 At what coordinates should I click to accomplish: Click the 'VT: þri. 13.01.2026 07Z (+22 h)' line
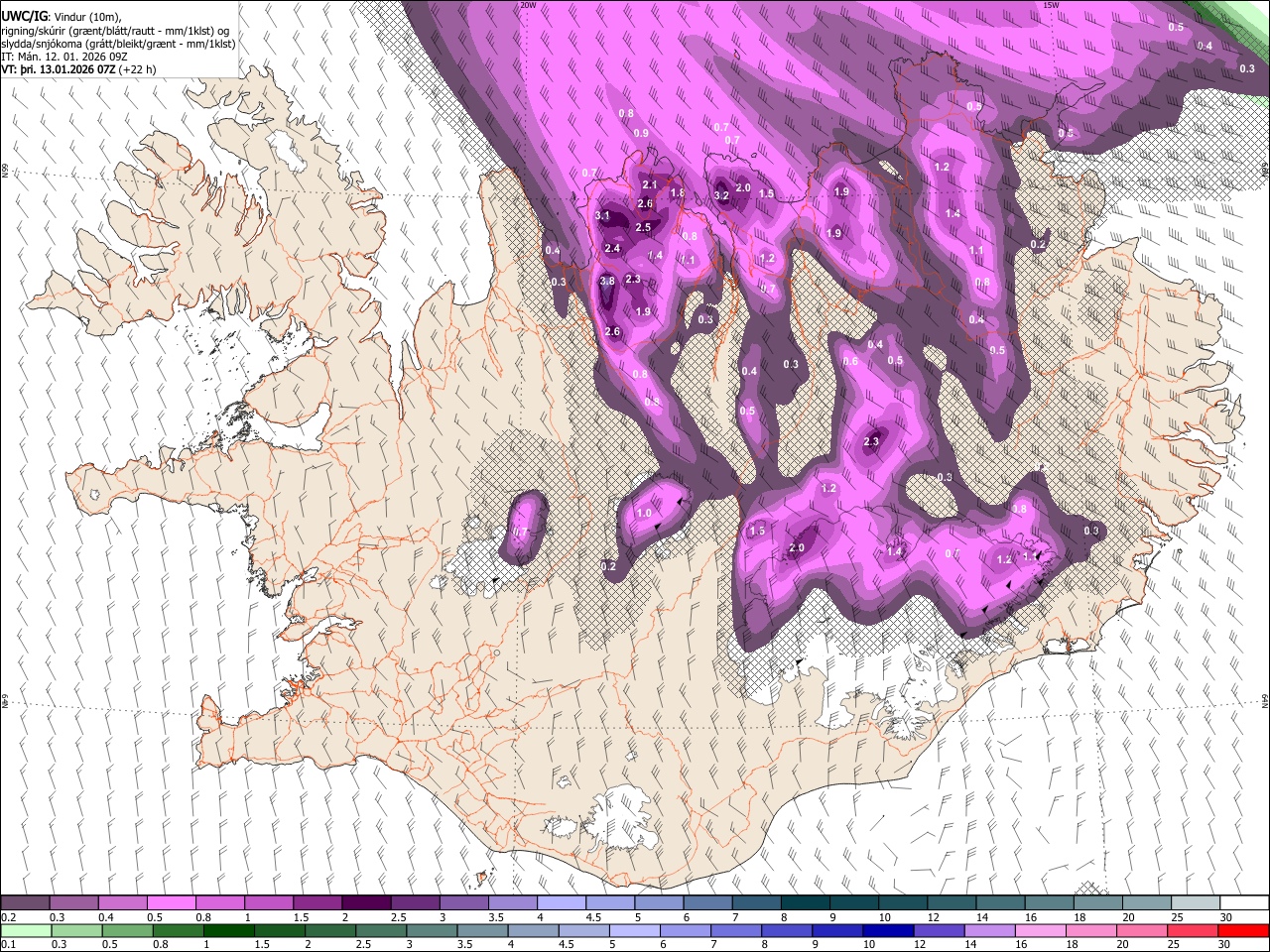coord(79,69)
